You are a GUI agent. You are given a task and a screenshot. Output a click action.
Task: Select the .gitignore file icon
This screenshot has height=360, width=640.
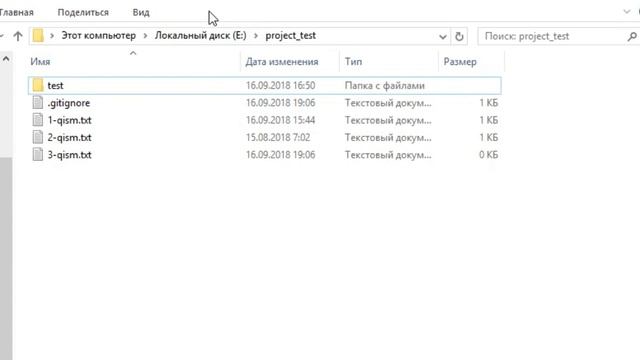(x=38, y=102)
